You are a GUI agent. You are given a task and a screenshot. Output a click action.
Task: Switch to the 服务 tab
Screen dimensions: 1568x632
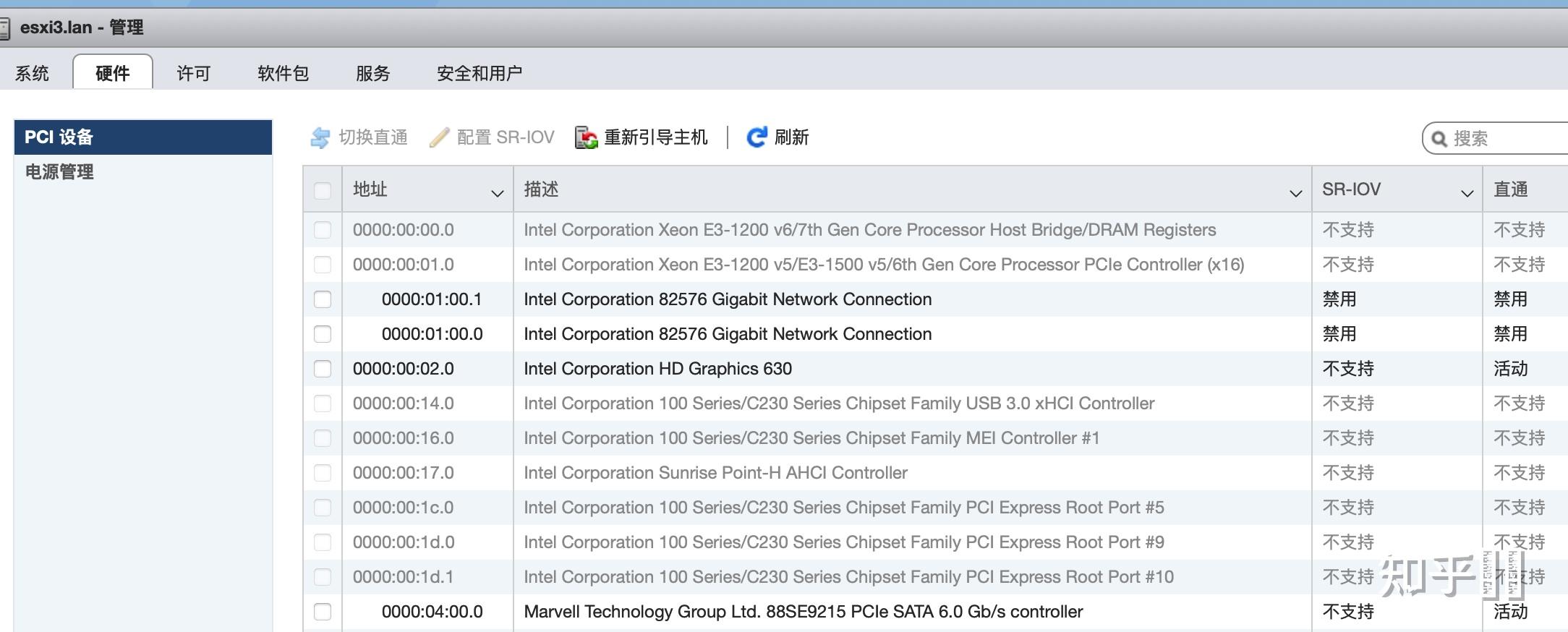tap(373, 73)
